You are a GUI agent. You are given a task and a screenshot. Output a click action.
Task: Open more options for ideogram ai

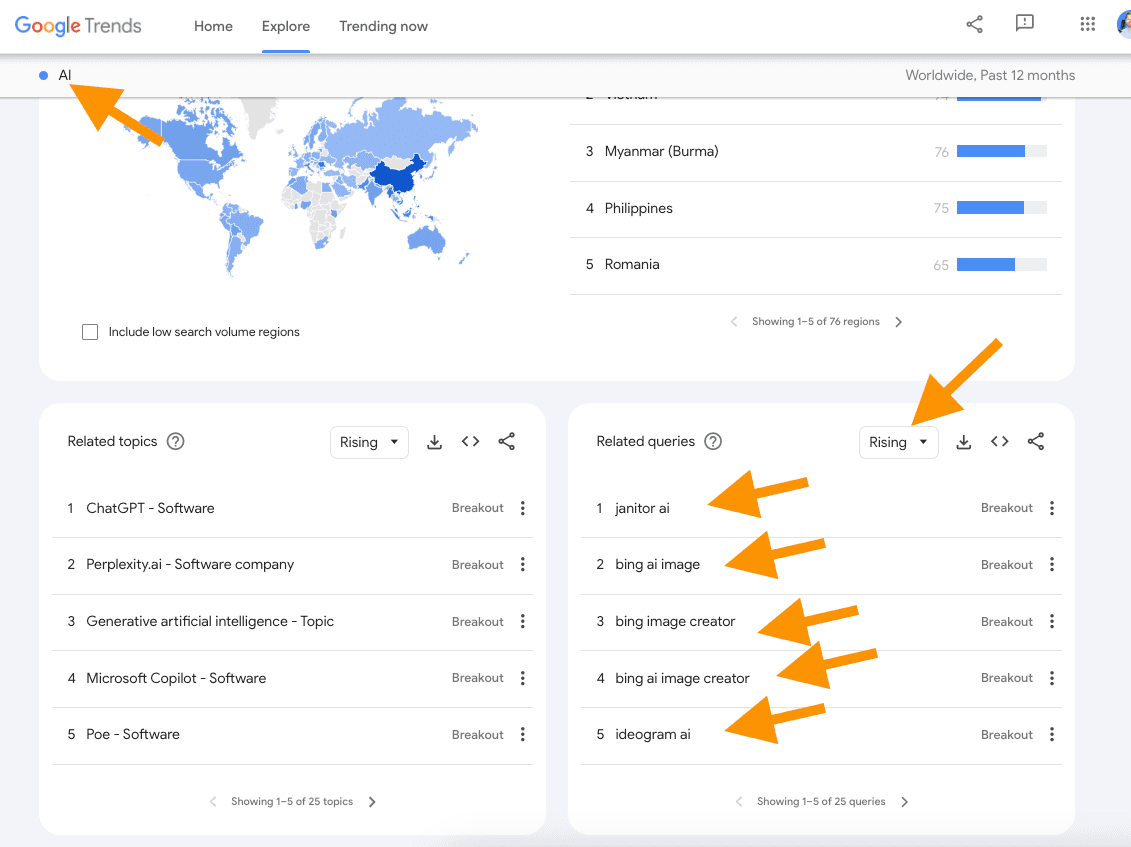1052,734
